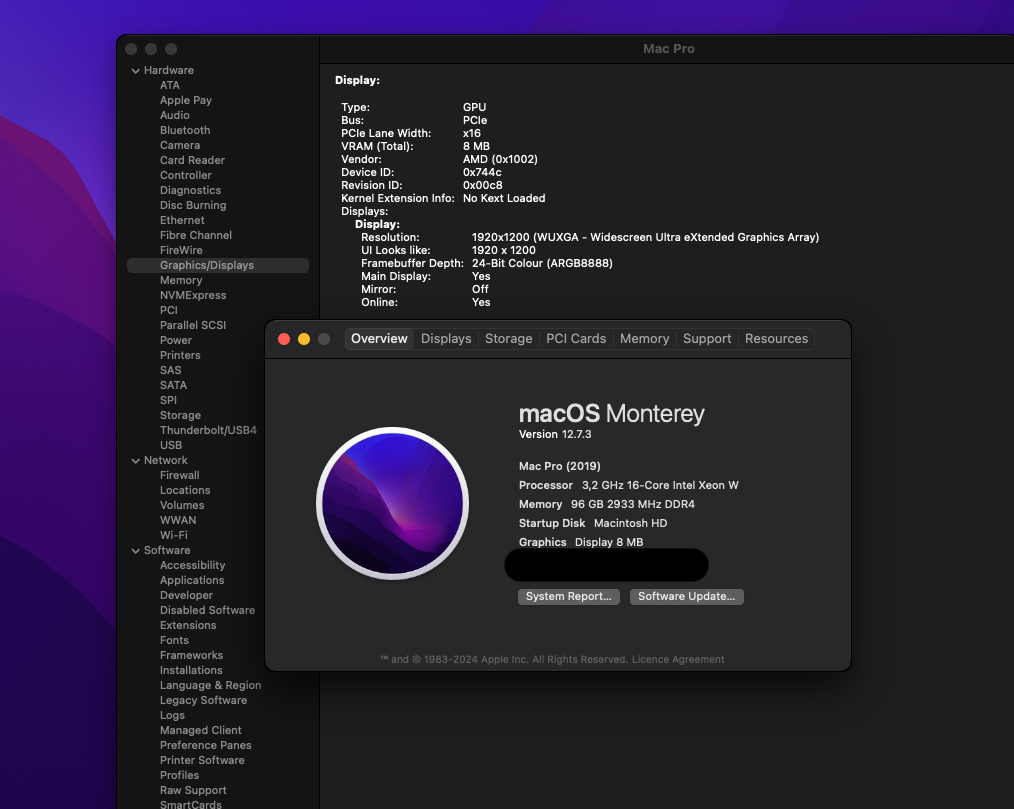This screenshot has height=809, width=1014.
Task: Collapse the Hardware section chevron
Action: [x=136, y=70]
